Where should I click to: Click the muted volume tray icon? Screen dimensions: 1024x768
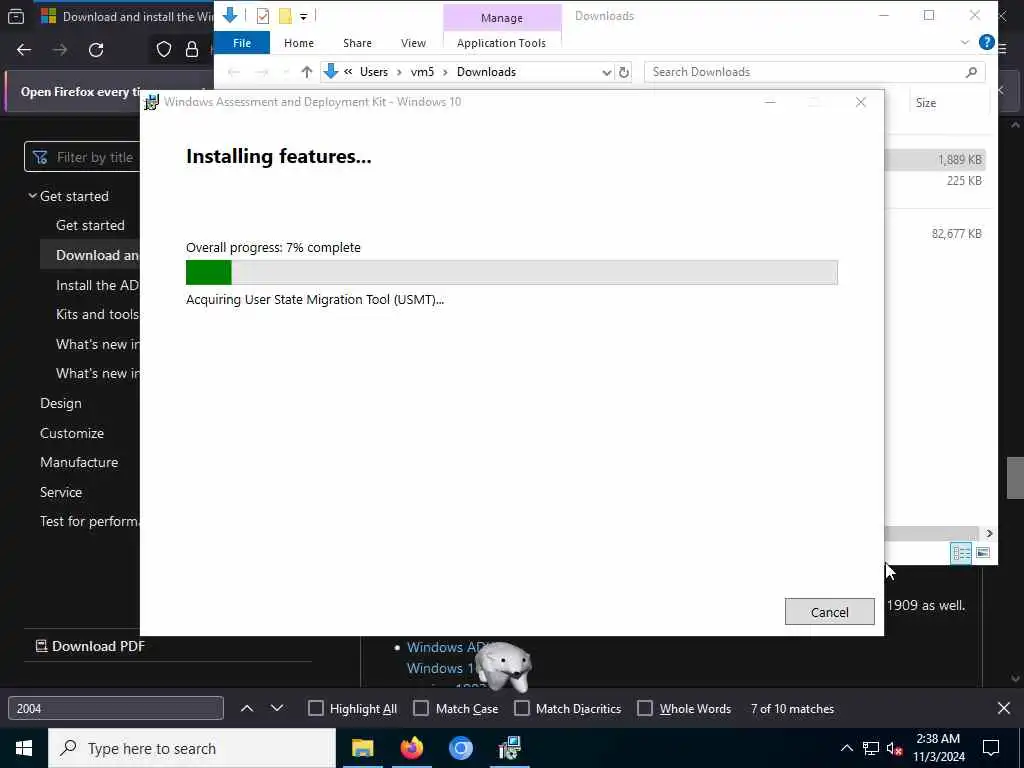(x=894, y=748)
